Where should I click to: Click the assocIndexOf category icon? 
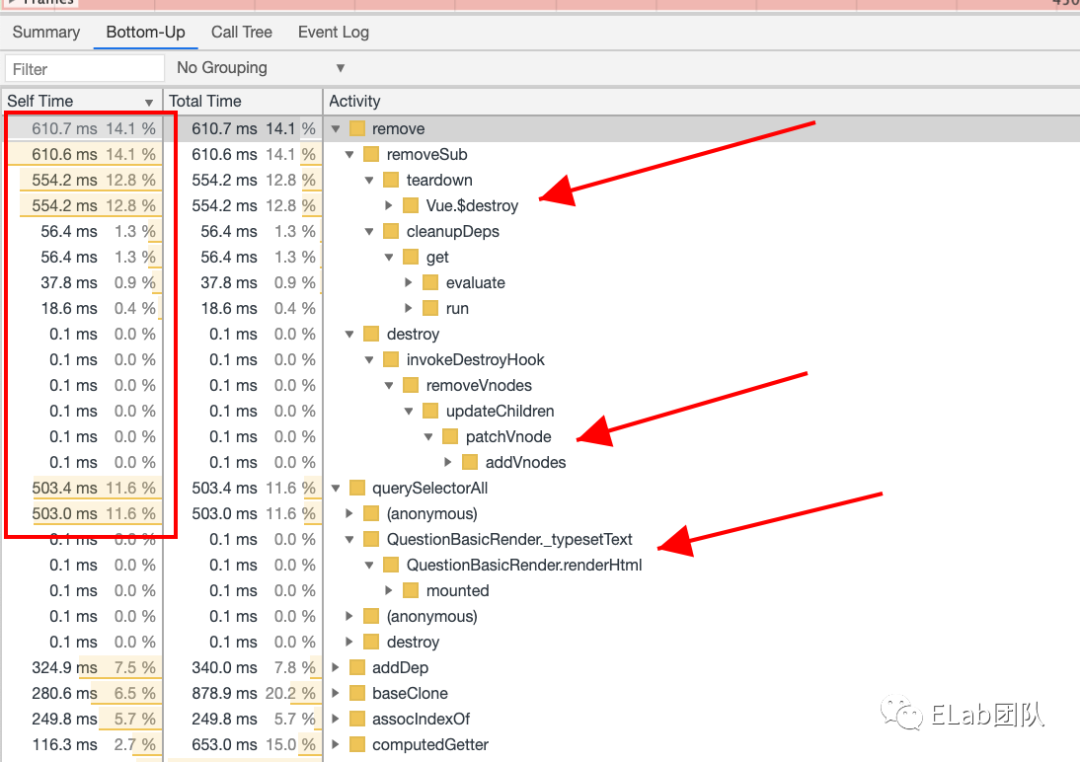pyautogui.click(x=357, y=719)
